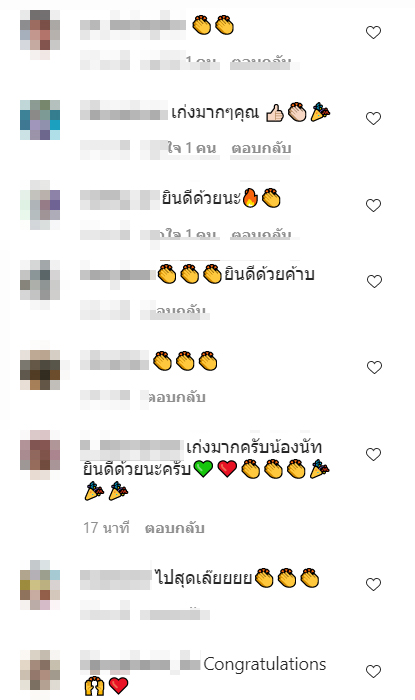Open the username before Congratulations comment

click(140, 665)
